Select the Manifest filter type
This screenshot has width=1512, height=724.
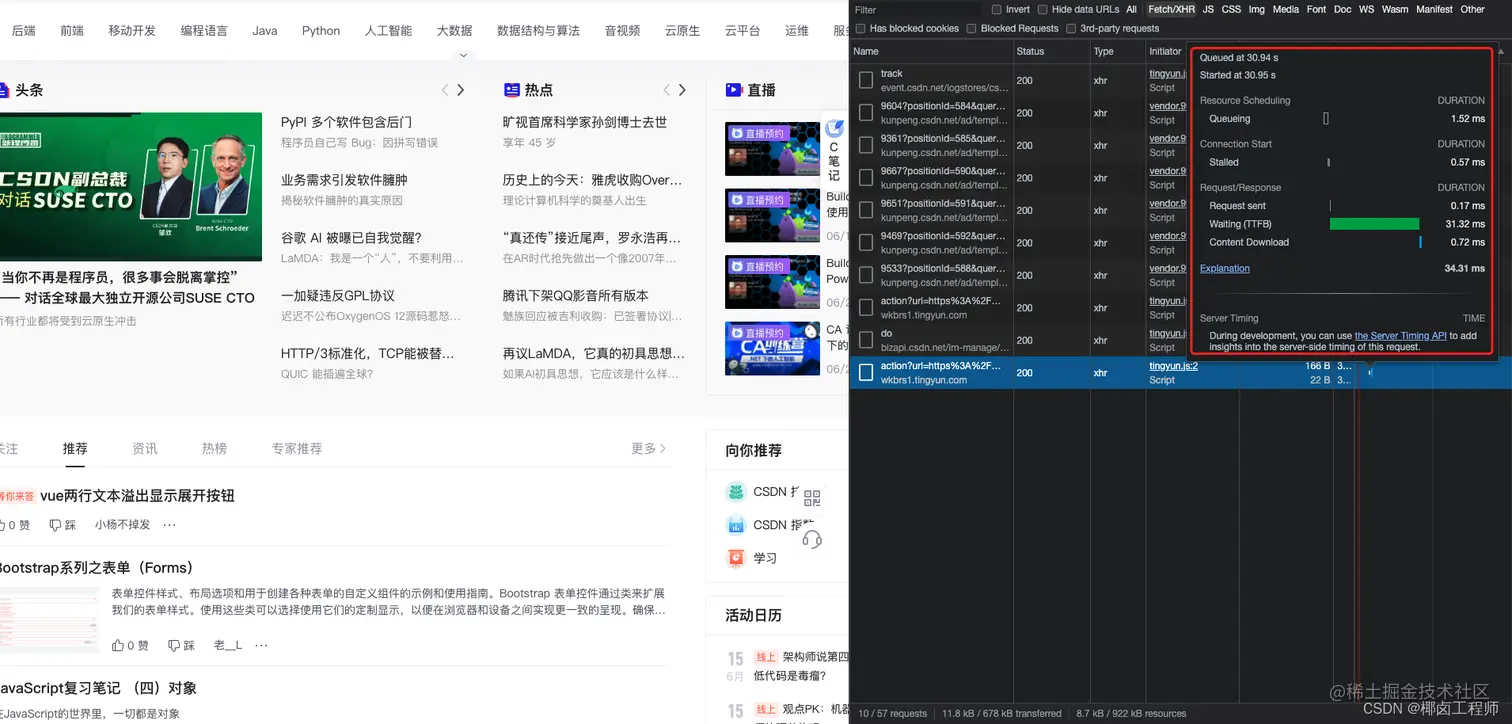(1434, 9)
